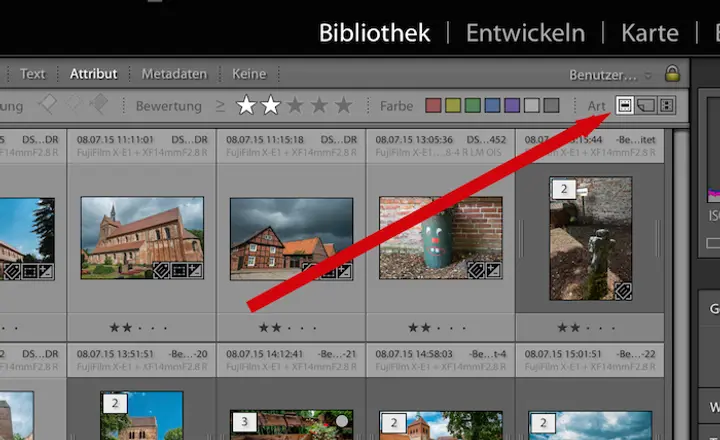Open the Bibliothek module

coord(374,33)
